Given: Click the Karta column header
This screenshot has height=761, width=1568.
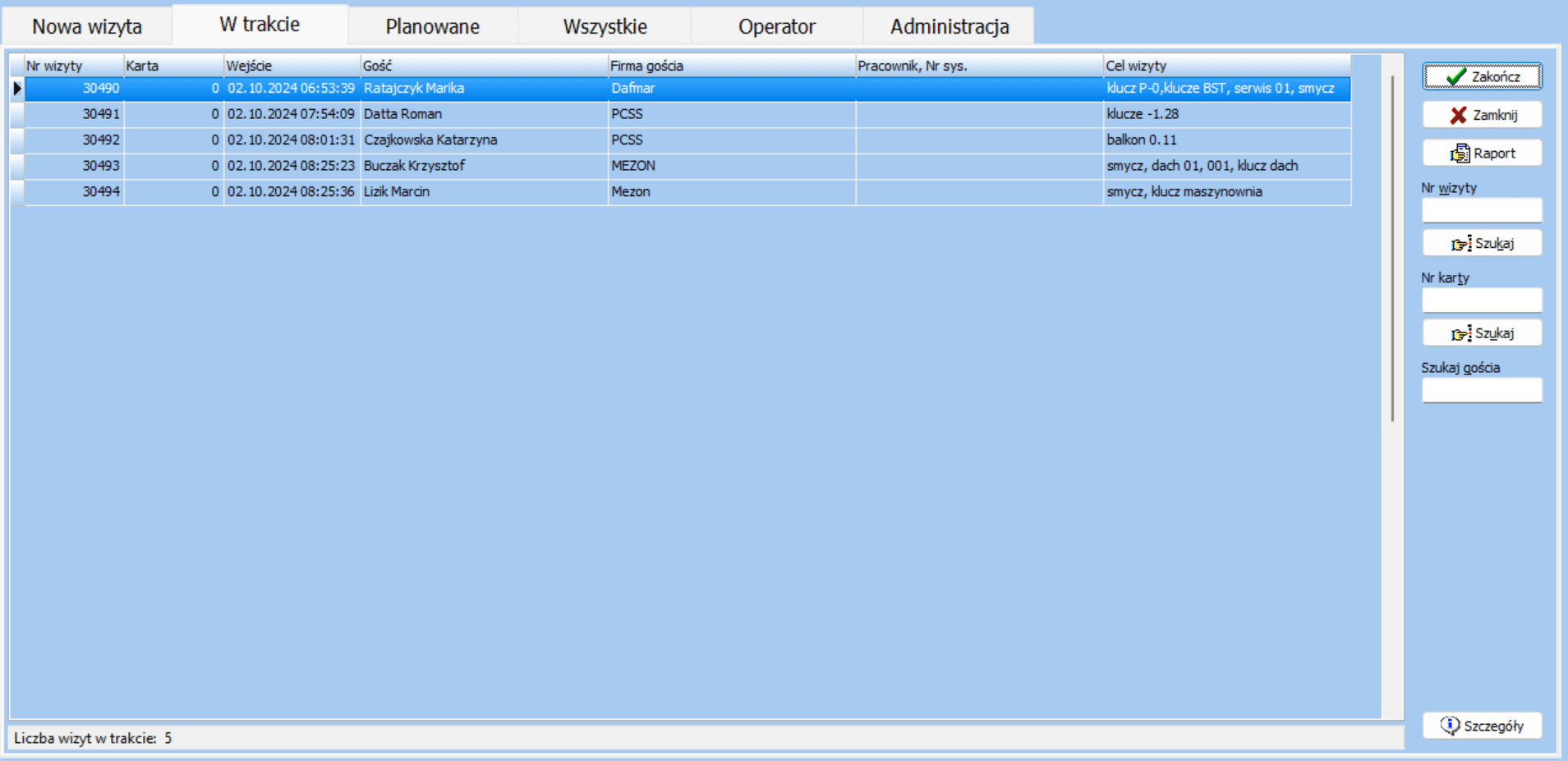Looking at the screenshot, I should click(173, 66).
